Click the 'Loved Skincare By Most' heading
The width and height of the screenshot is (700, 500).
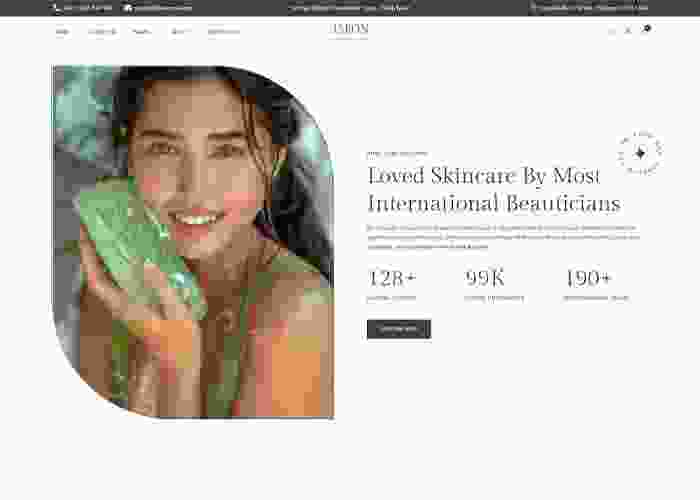(x=484, y=176)
